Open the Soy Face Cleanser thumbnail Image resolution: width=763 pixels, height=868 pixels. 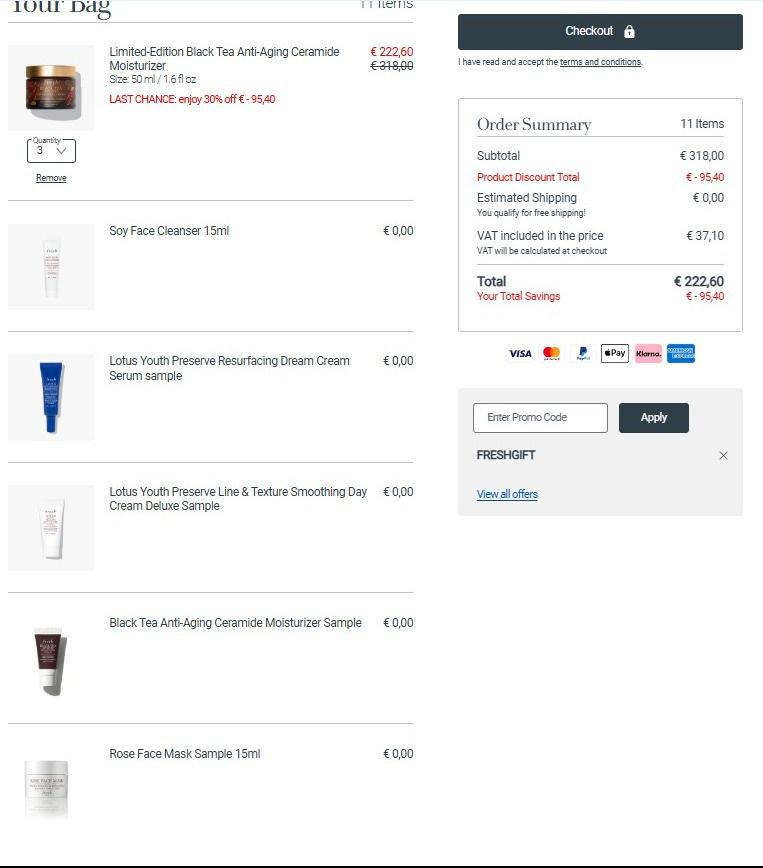point(51,267)
